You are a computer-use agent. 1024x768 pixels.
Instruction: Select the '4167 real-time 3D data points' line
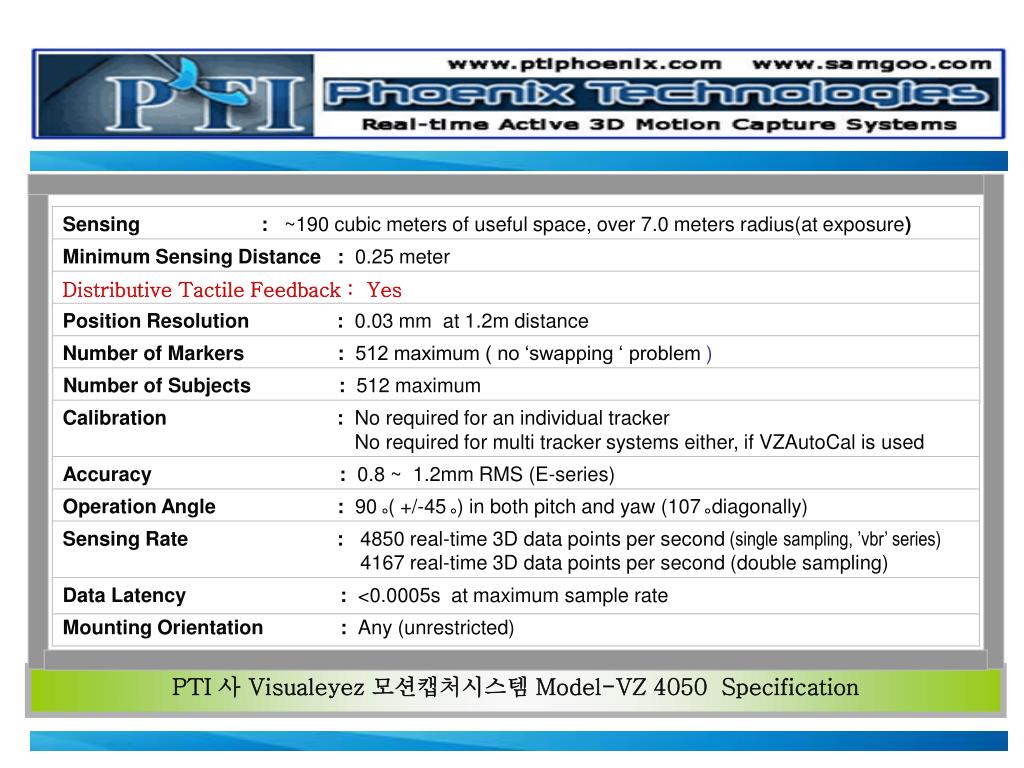624,563
